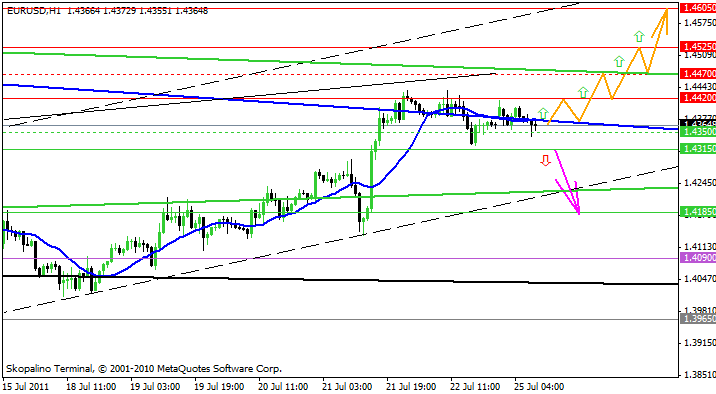Click the 15 Jul 2011 date label

tap(26, 387)
